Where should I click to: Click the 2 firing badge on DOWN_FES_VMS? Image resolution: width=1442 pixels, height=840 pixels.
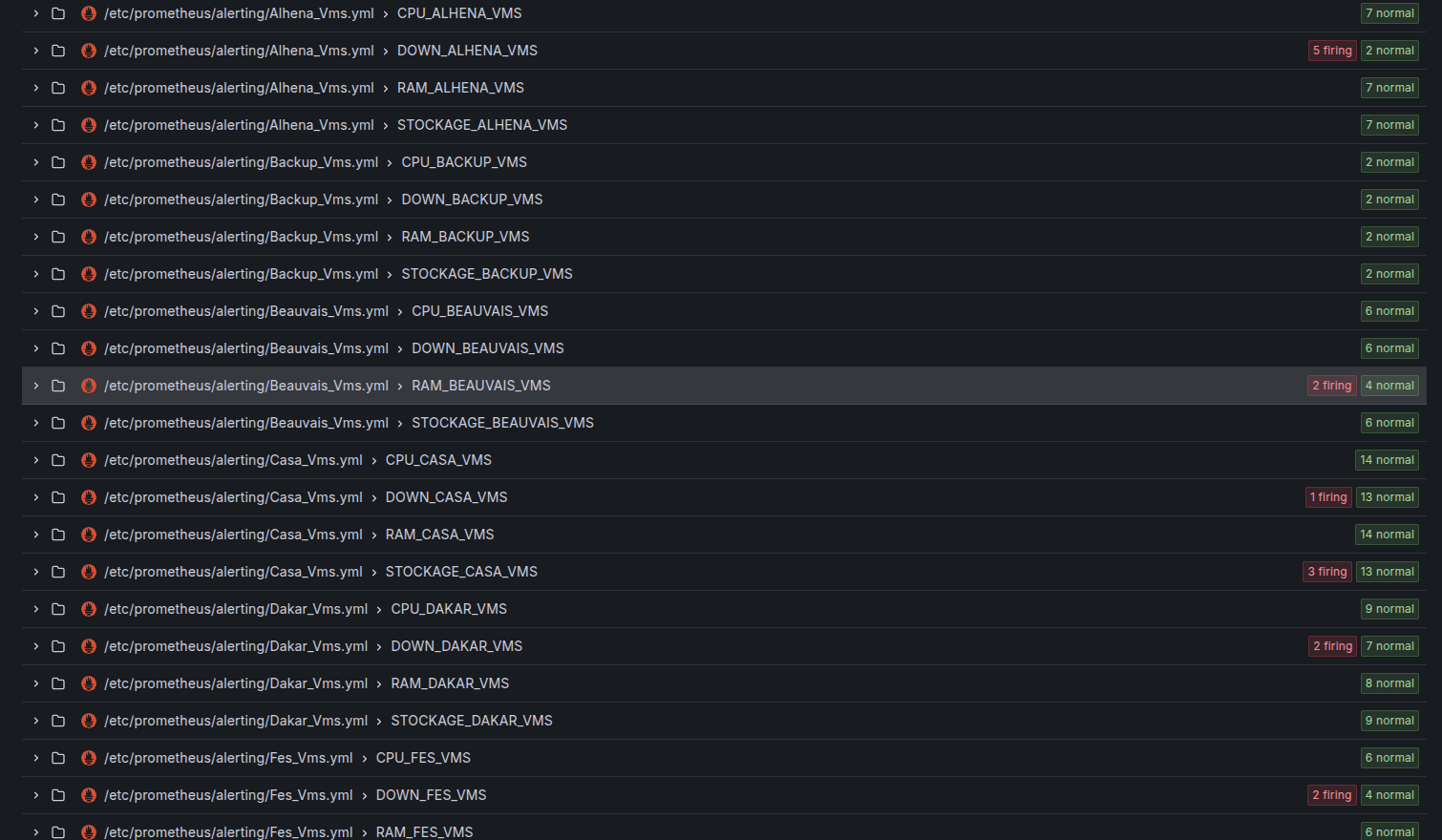point(1331,794)
